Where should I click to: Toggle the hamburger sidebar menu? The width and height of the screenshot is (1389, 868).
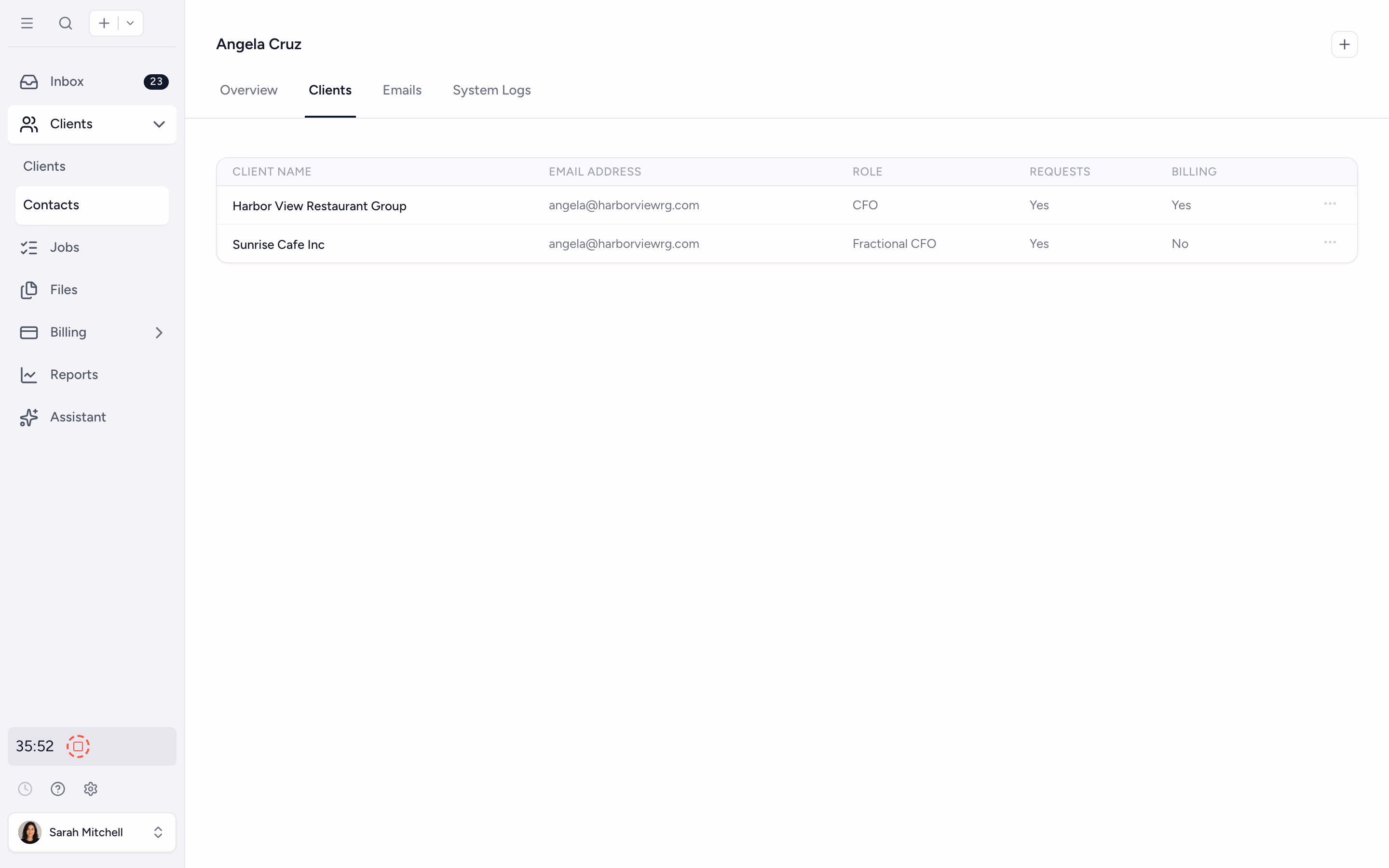coord(27,23)
